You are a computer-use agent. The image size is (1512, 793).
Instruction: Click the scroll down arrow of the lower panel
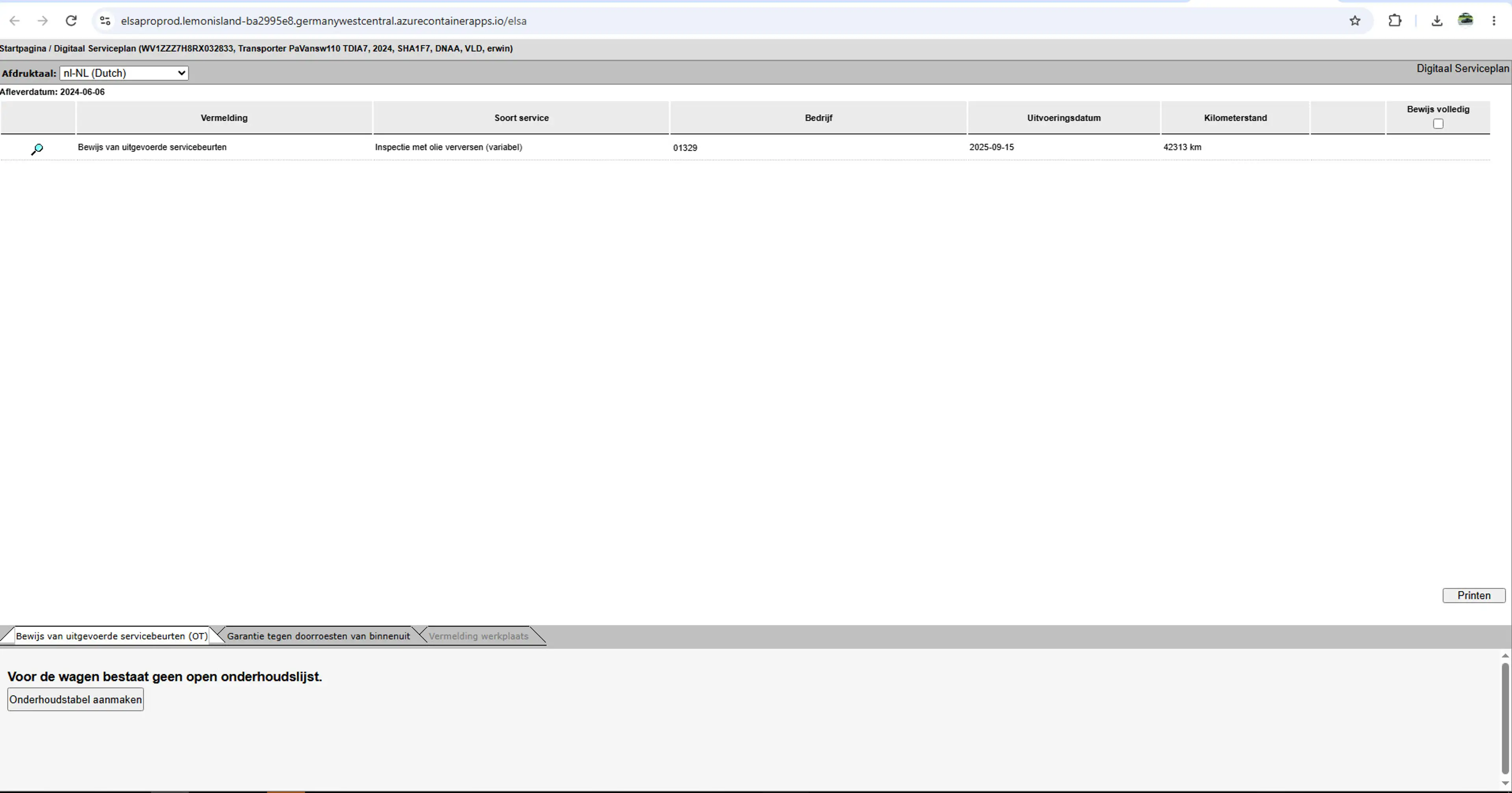pyautogui.click(x=1505, y=783)
